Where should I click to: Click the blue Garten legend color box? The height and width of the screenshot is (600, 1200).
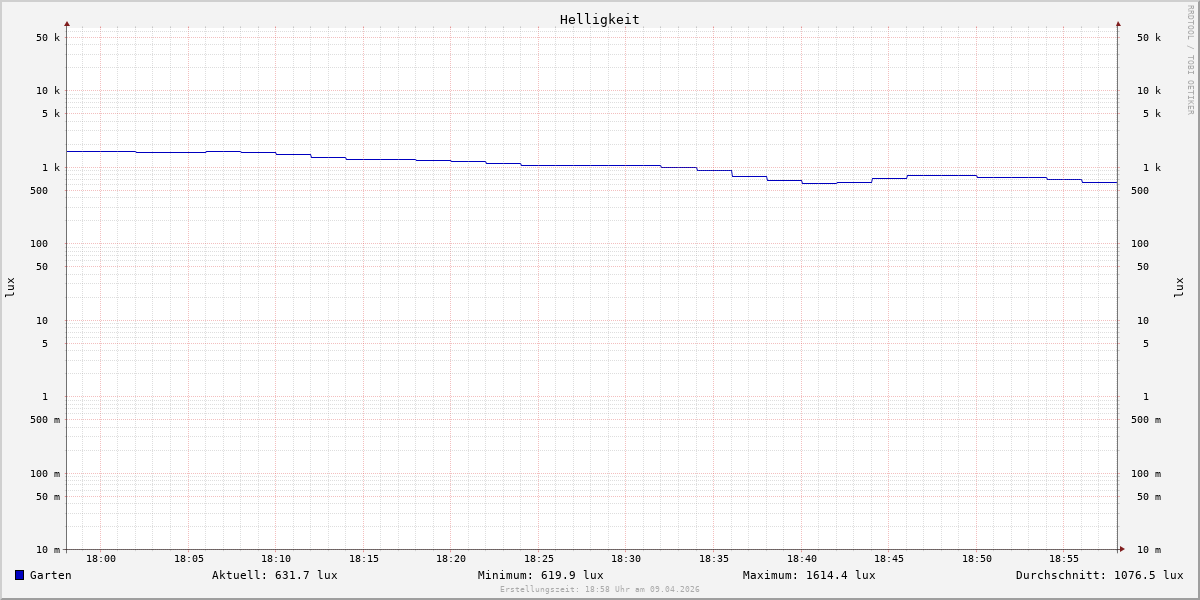coord(19,575)
